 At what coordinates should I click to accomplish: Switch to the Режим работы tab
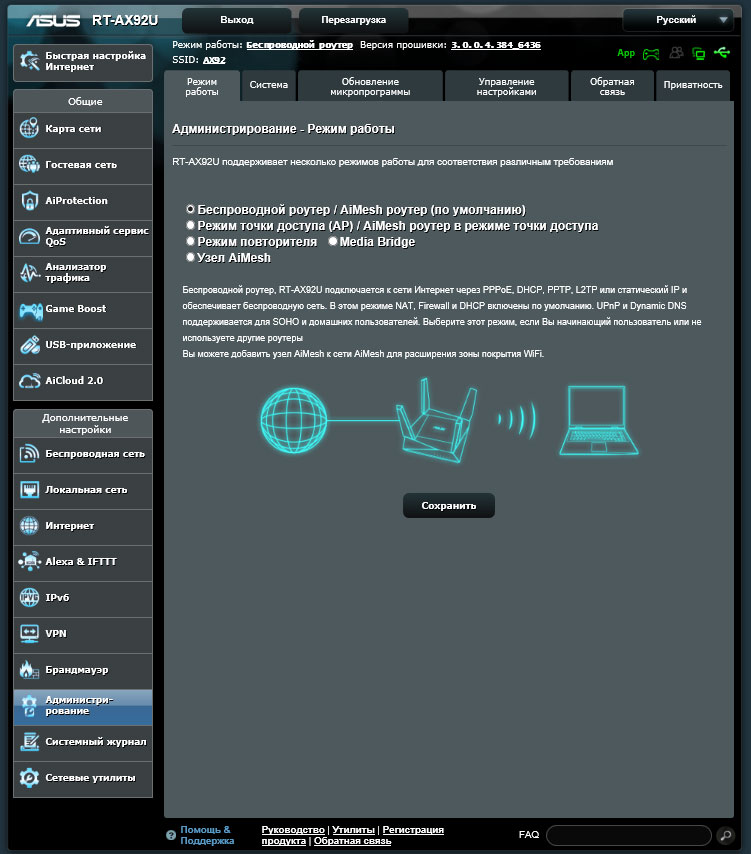tap(202, 86)
